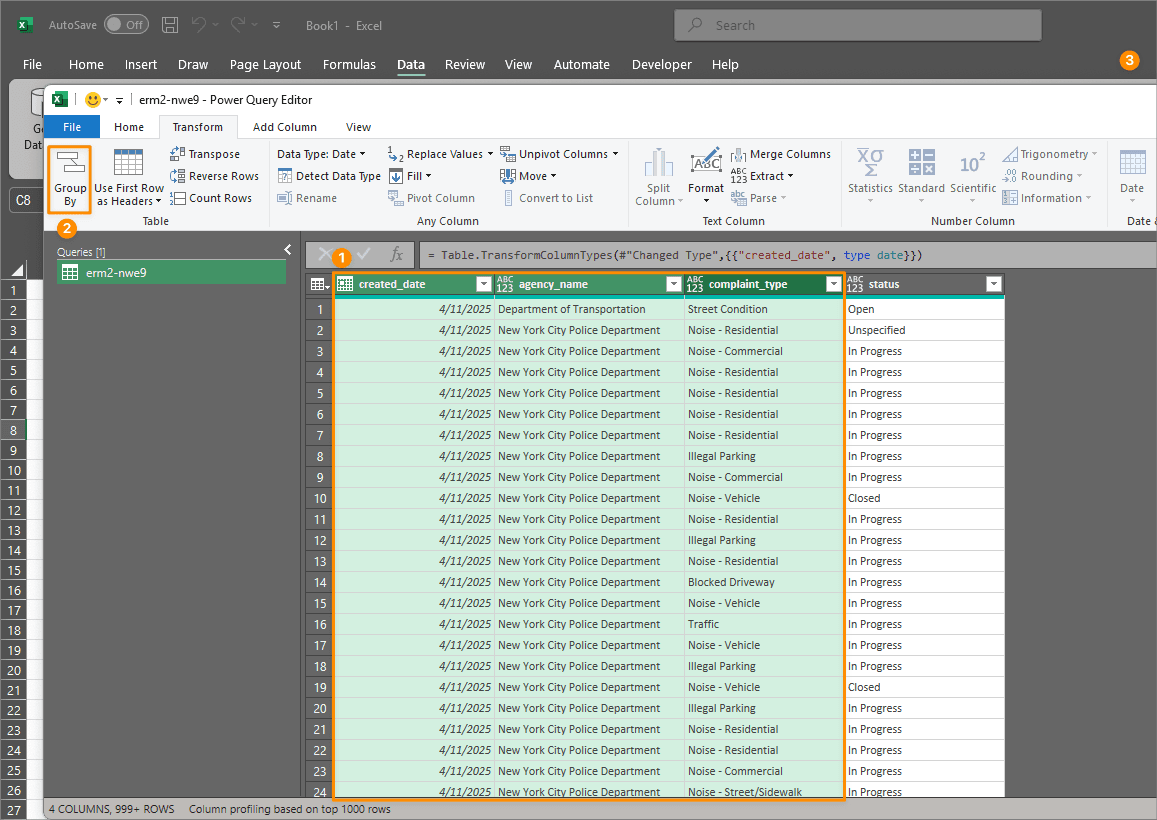1157x820 pixels.
Task: Open Excel Automate tab
Action: tap(581, 64)
